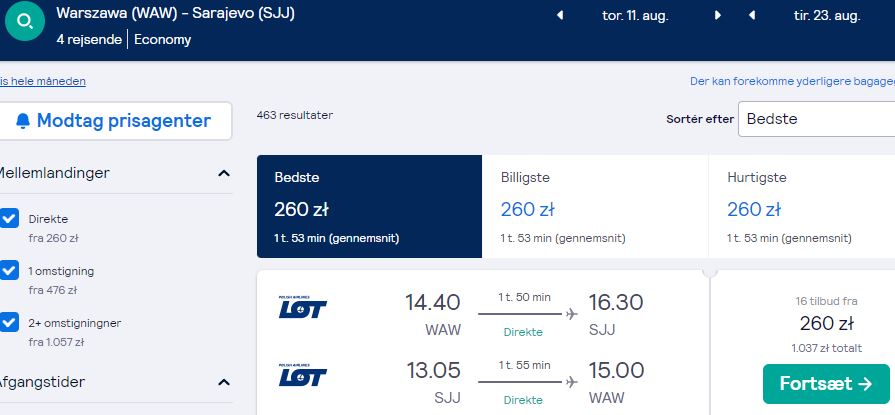Viewport: 895px width, 415px height.
Task: Click the LOT logo on return flight
Action: 303,375
